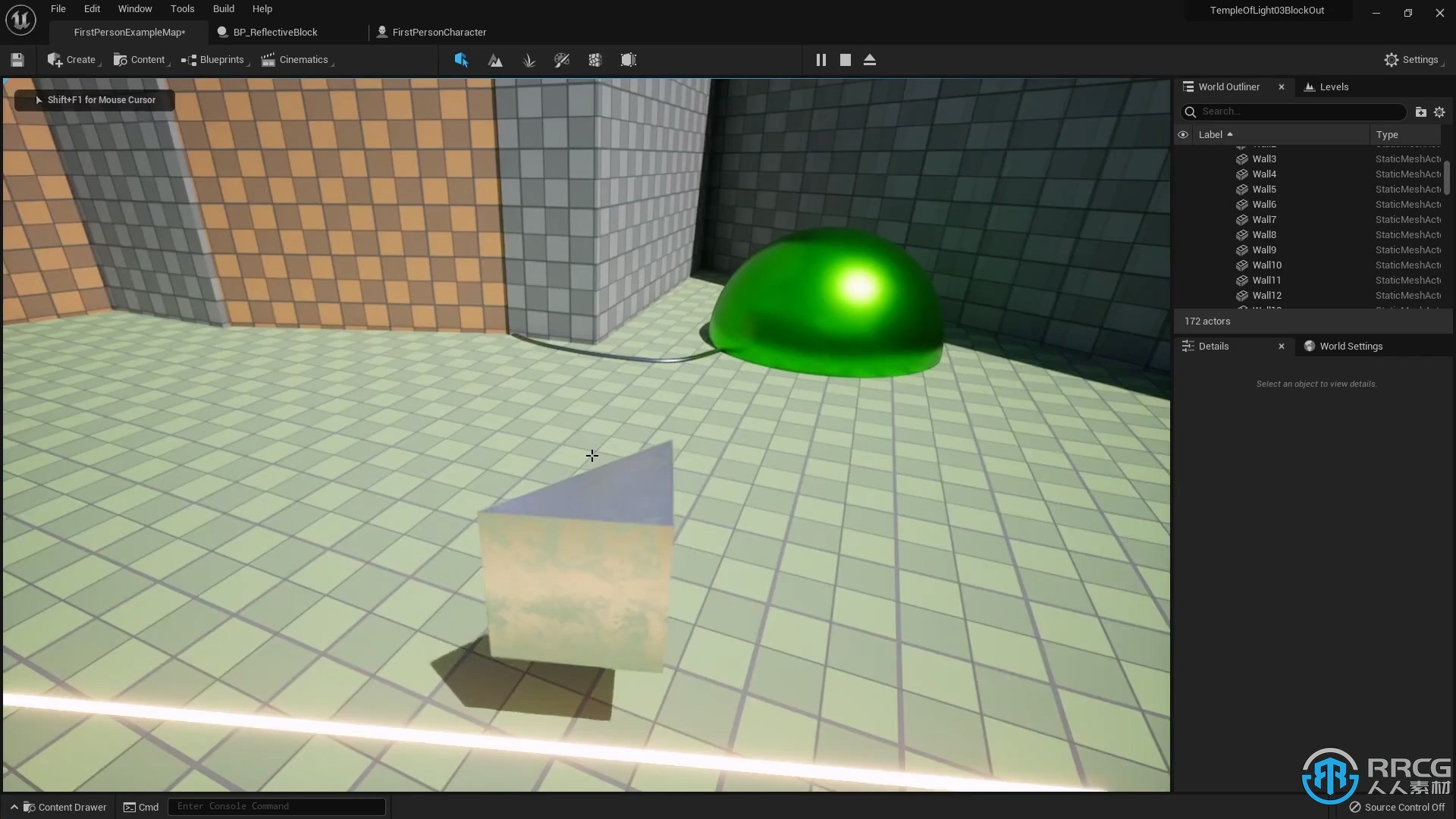Sort the outliner by Label column

1282,135
